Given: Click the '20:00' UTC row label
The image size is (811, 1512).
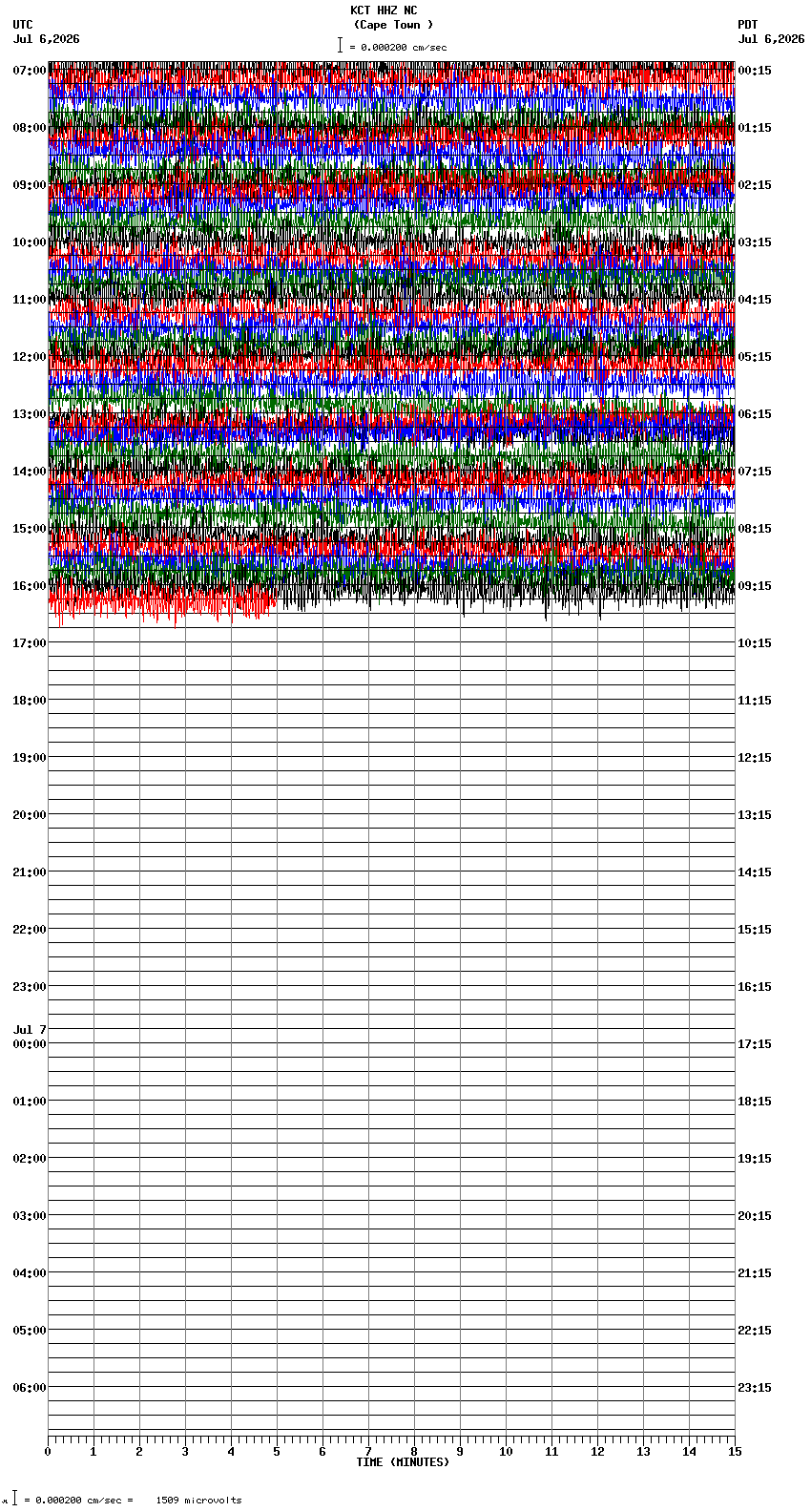Looking at the screenshot, I should tap(30, 815).
